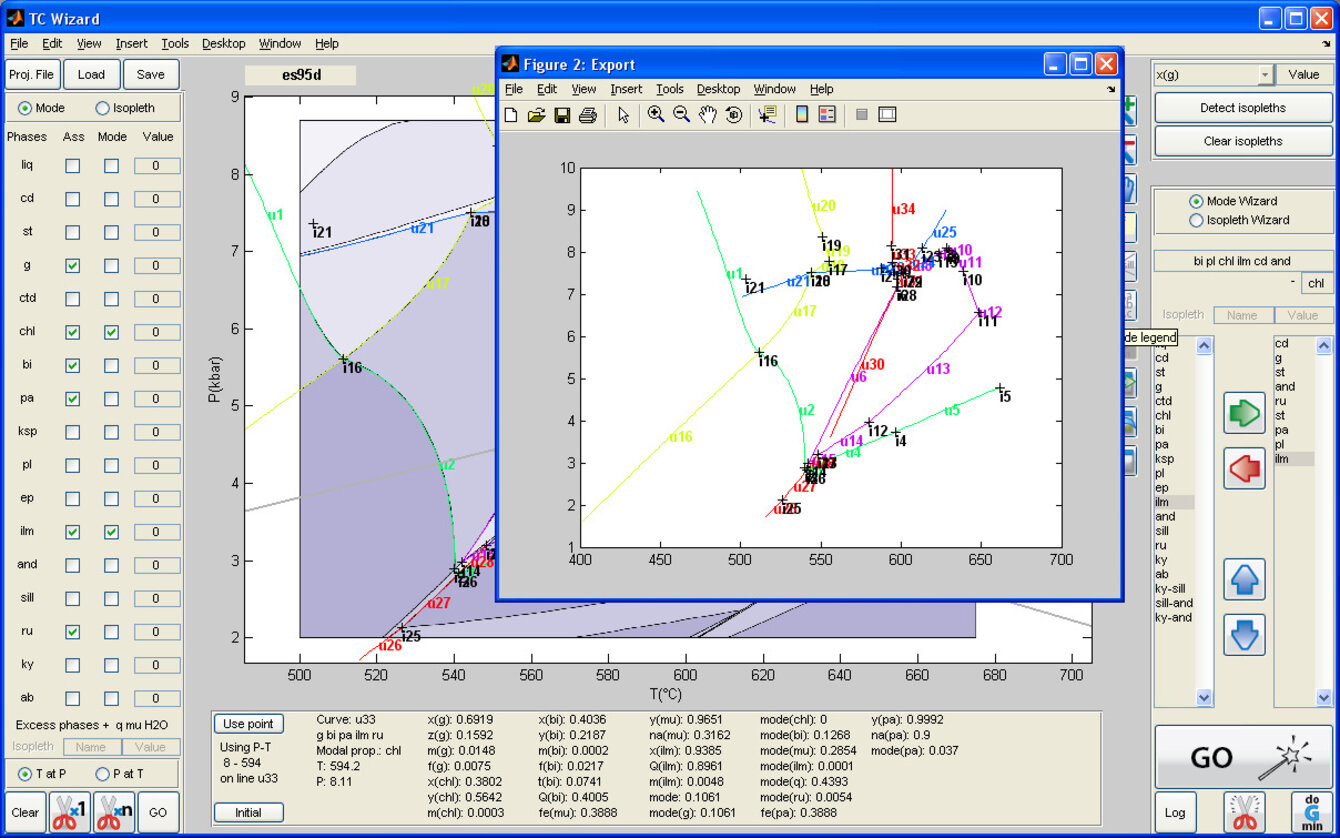Check the Ass checkbox for liq phase
1340x838 pixels.
point(73,166)
